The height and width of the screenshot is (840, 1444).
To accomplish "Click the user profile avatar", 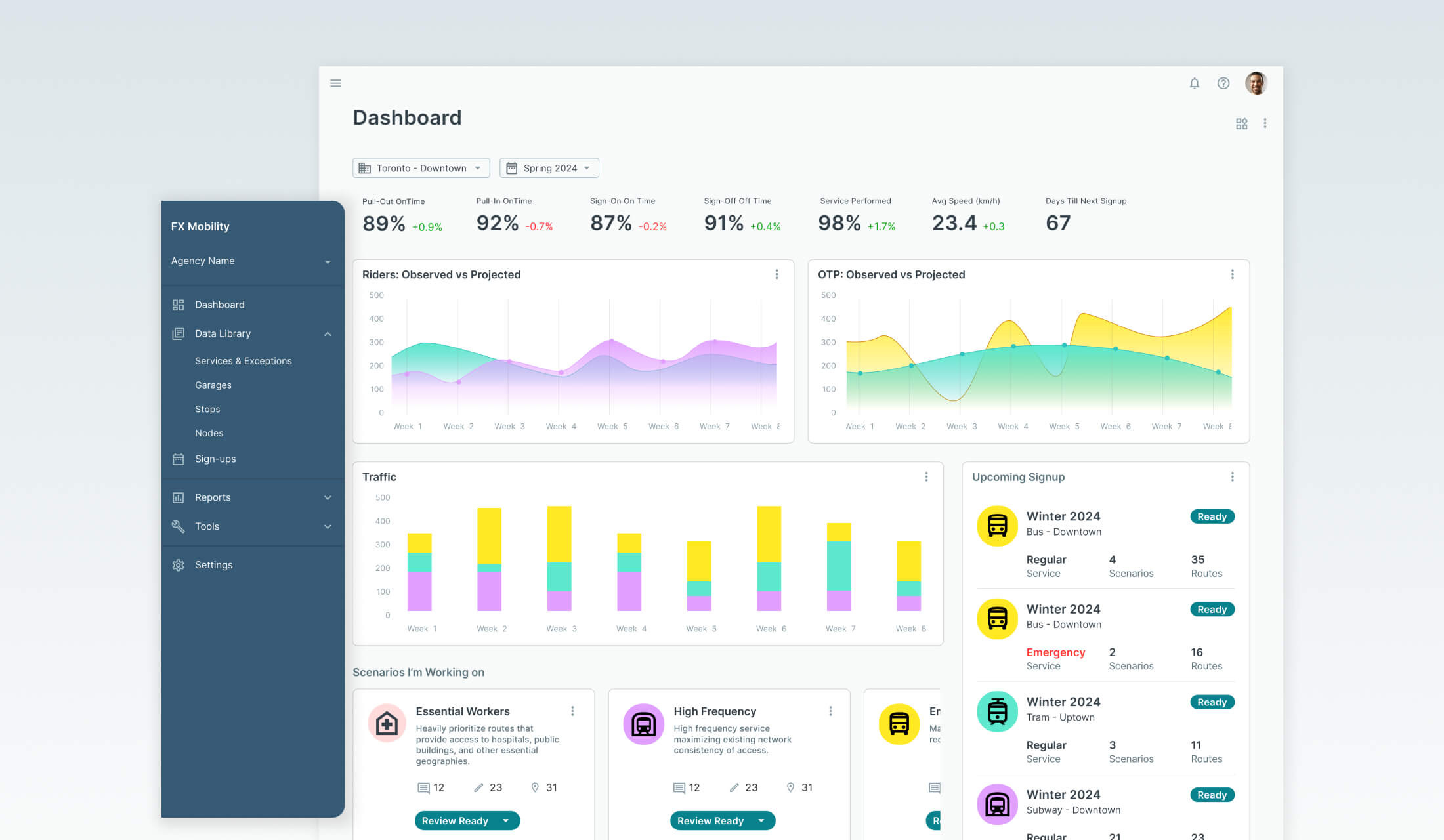I will pyautogui.click(x=1256, y=83).
